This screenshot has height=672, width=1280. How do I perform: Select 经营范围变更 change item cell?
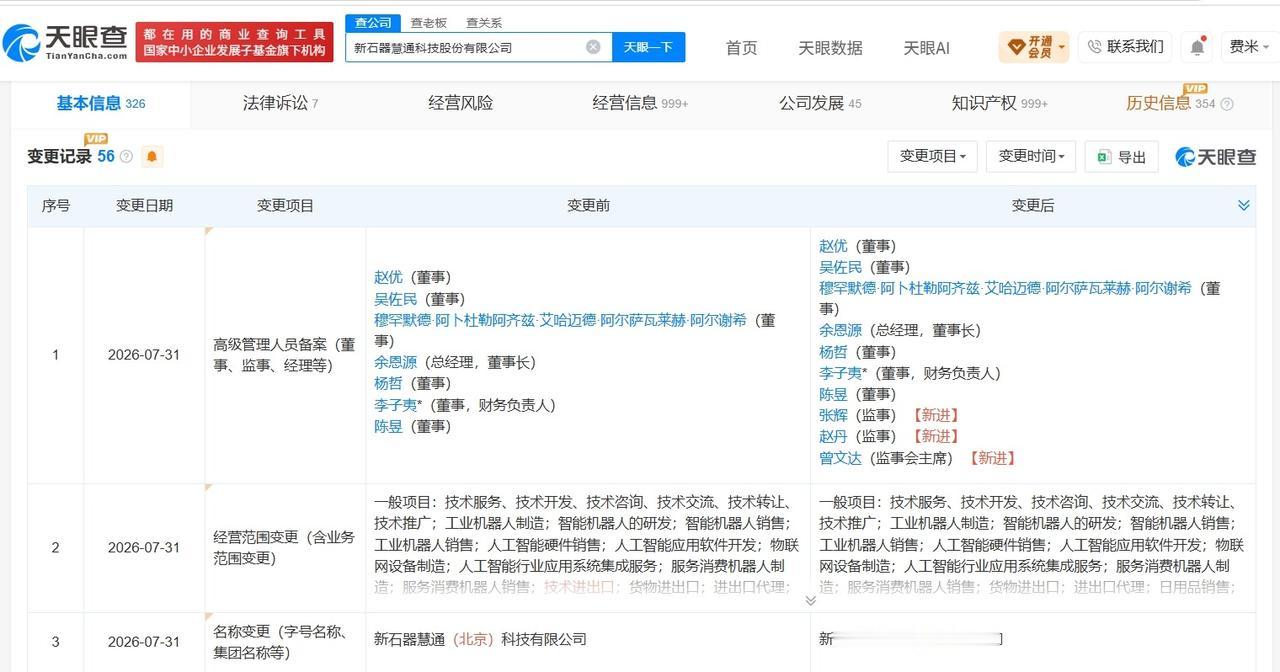285,548
